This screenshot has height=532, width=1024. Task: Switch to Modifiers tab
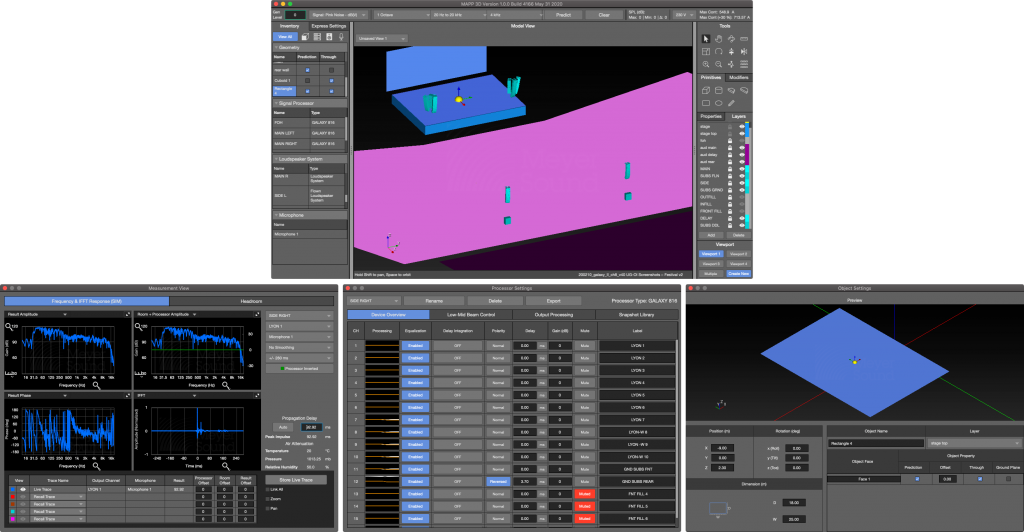click(739, 78)
